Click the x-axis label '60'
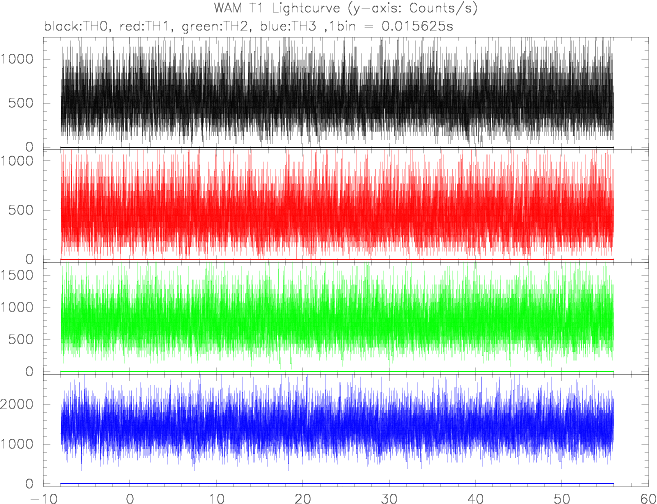The height and width of the screenshot is (504, 657). pyautogui.click(x=647, y=499)
